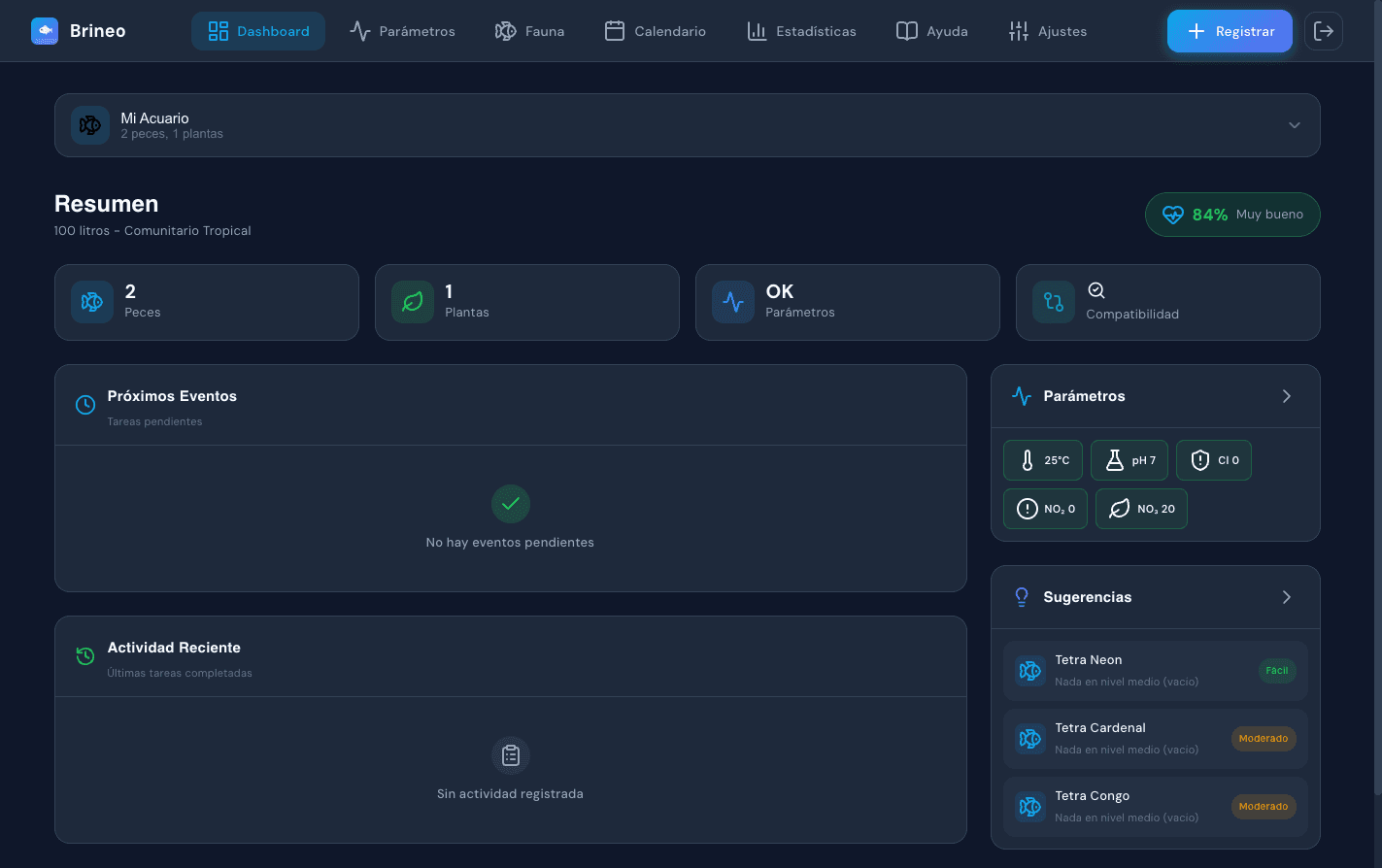Switch to the Fauna tab

pyautogui.click(x=529, y=31)
